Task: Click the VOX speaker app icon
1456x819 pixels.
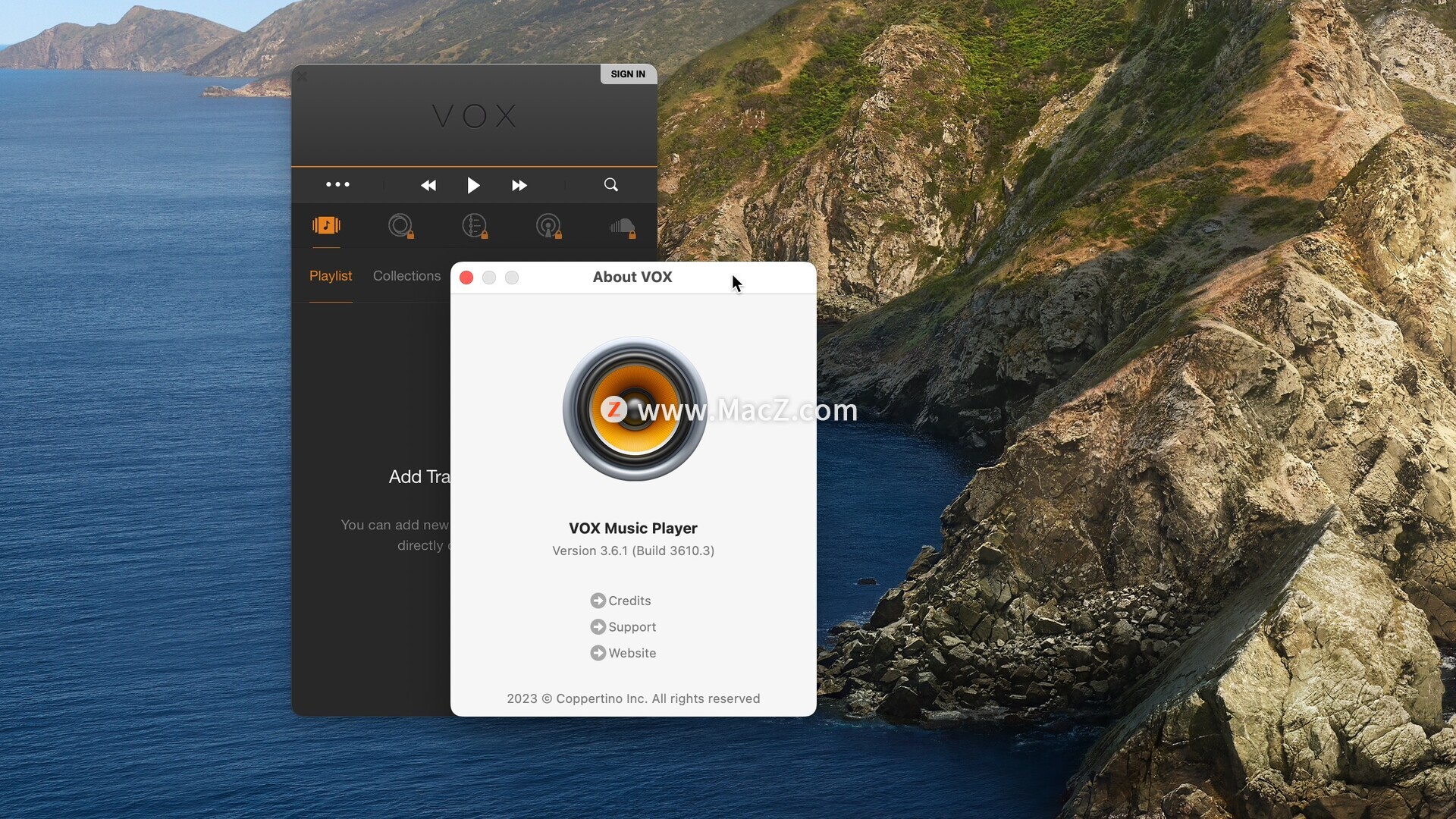Action: [x=635, y=409]
